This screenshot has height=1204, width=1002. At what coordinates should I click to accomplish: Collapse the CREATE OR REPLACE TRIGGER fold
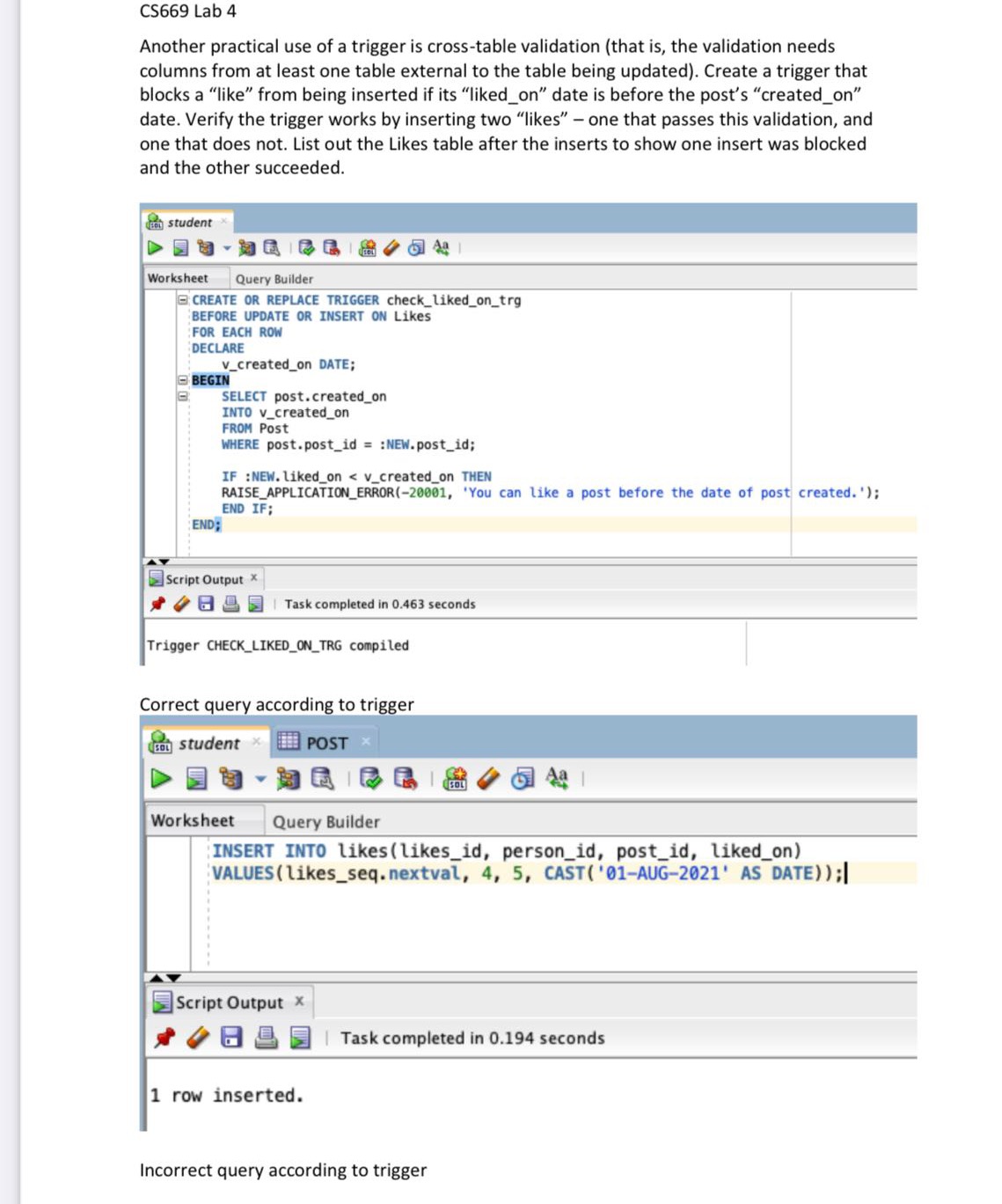coord(181,300)
